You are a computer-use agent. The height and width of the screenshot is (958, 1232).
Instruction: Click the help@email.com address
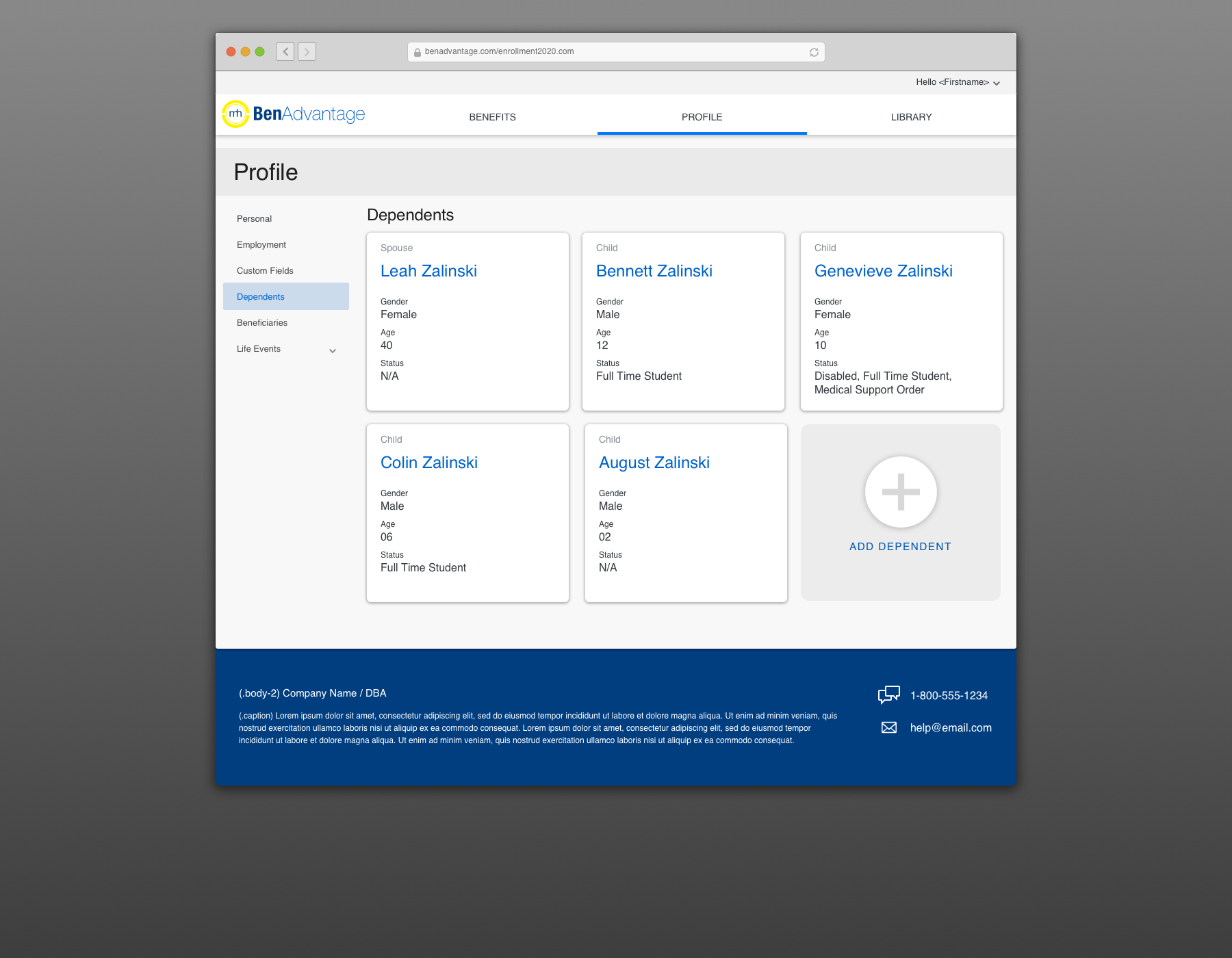(x=951, y=728)
